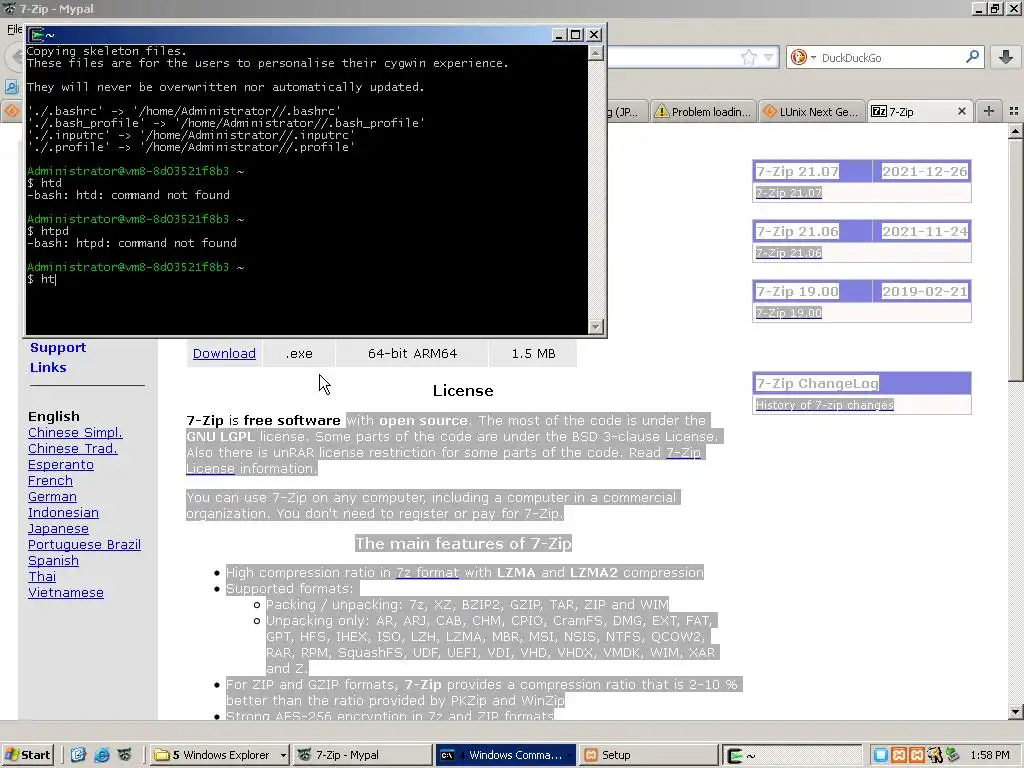Open the Links sidebar link
1024x768 pixels.
[x=48, y=367]
